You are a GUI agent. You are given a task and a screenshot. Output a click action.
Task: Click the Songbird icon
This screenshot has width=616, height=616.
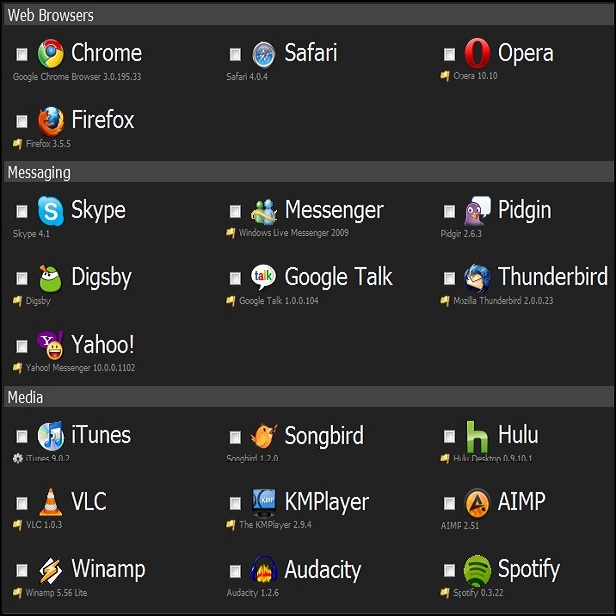click(x=264, y=436)
